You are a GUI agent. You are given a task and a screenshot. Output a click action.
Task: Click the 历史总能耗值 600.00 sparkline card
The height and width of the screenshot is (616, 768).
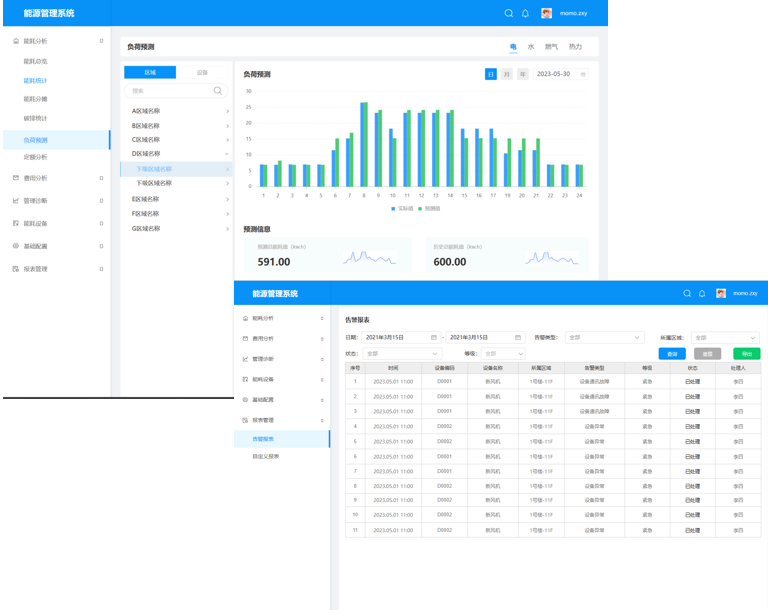coord(507,255)
